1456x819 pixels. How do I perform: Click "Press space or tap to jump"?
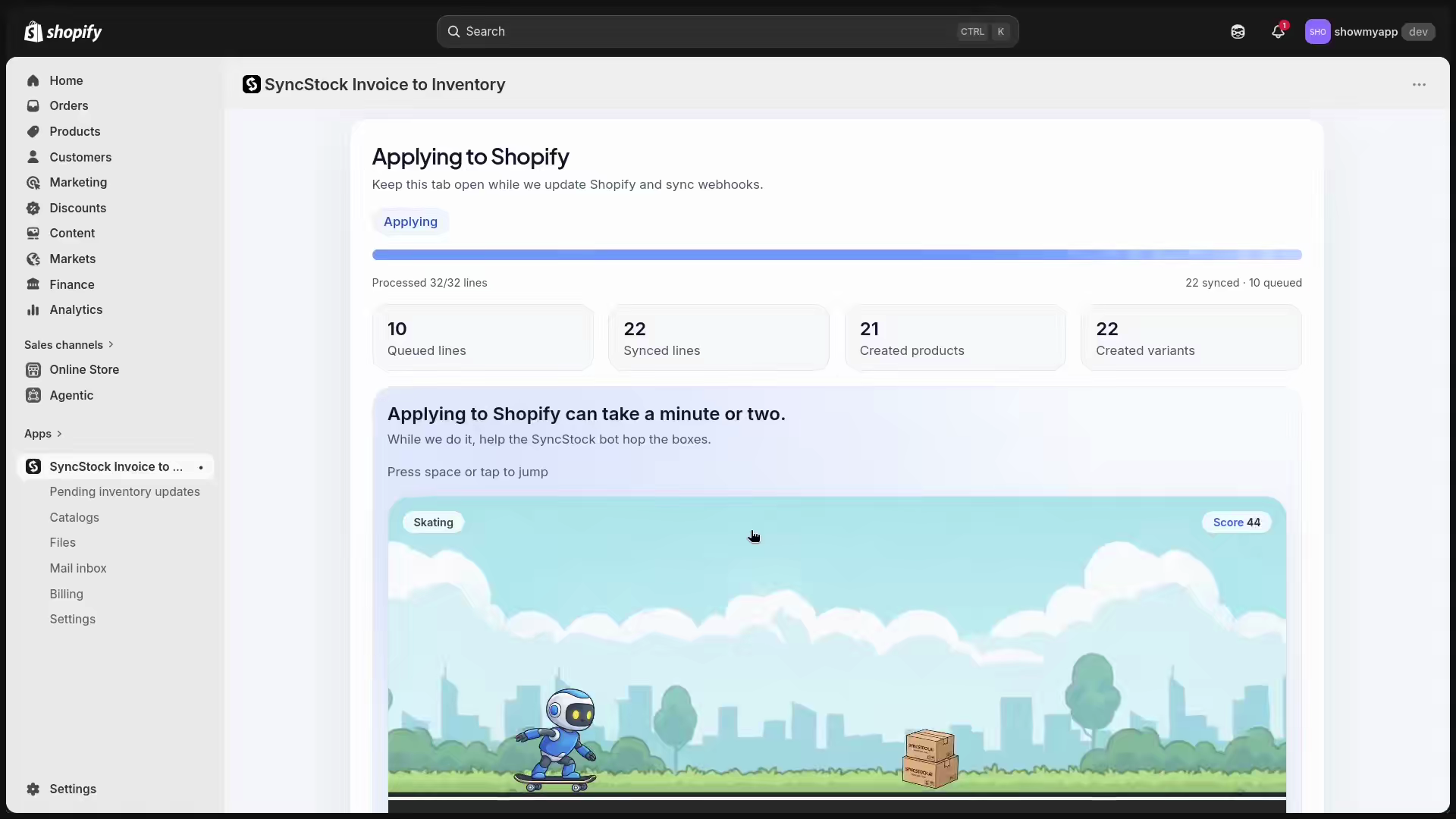467,472
